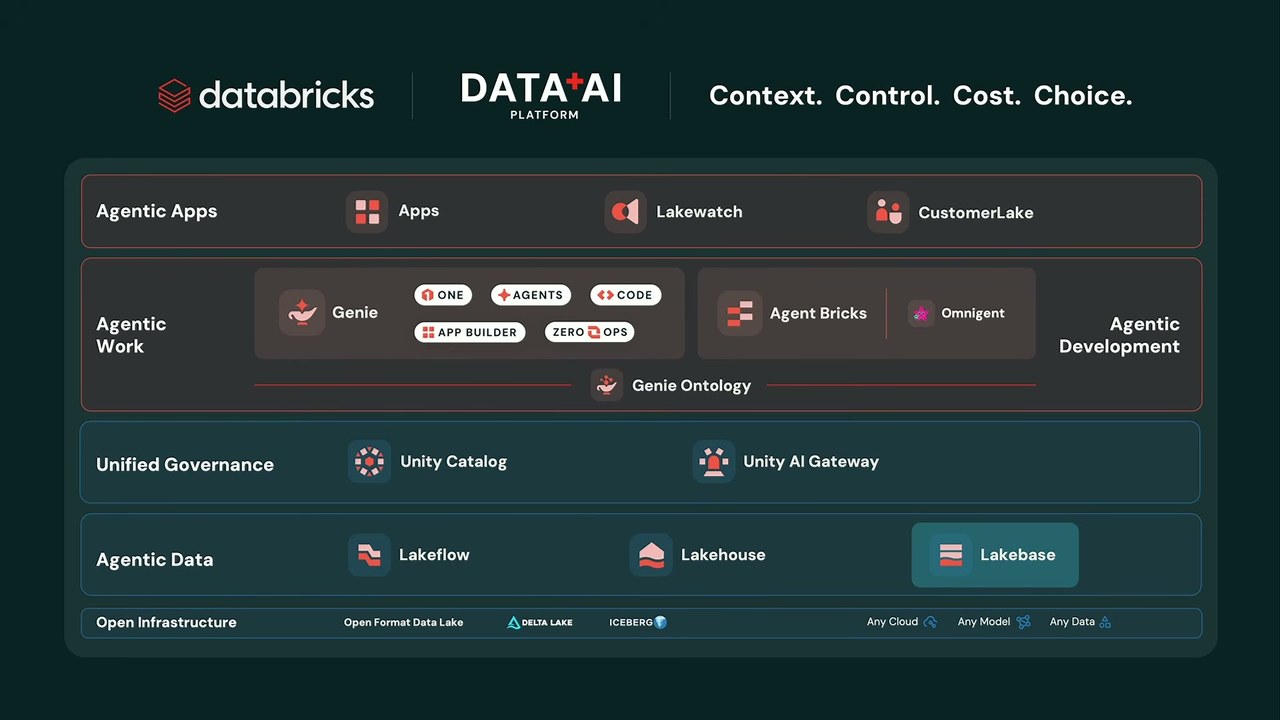The width and height of the screenshot is (1280, 720).
Task: Click the Open Format Data Lake text
Action: [x=404, y=622]
